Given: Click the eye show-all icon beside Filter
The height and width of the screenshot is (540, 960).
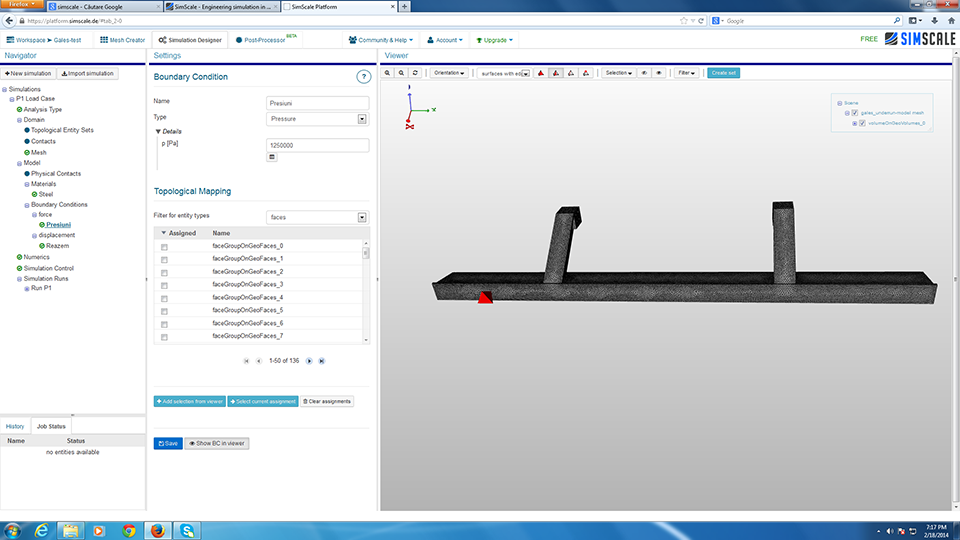Looking at the screenshot, I should click(x=659, y=73).
